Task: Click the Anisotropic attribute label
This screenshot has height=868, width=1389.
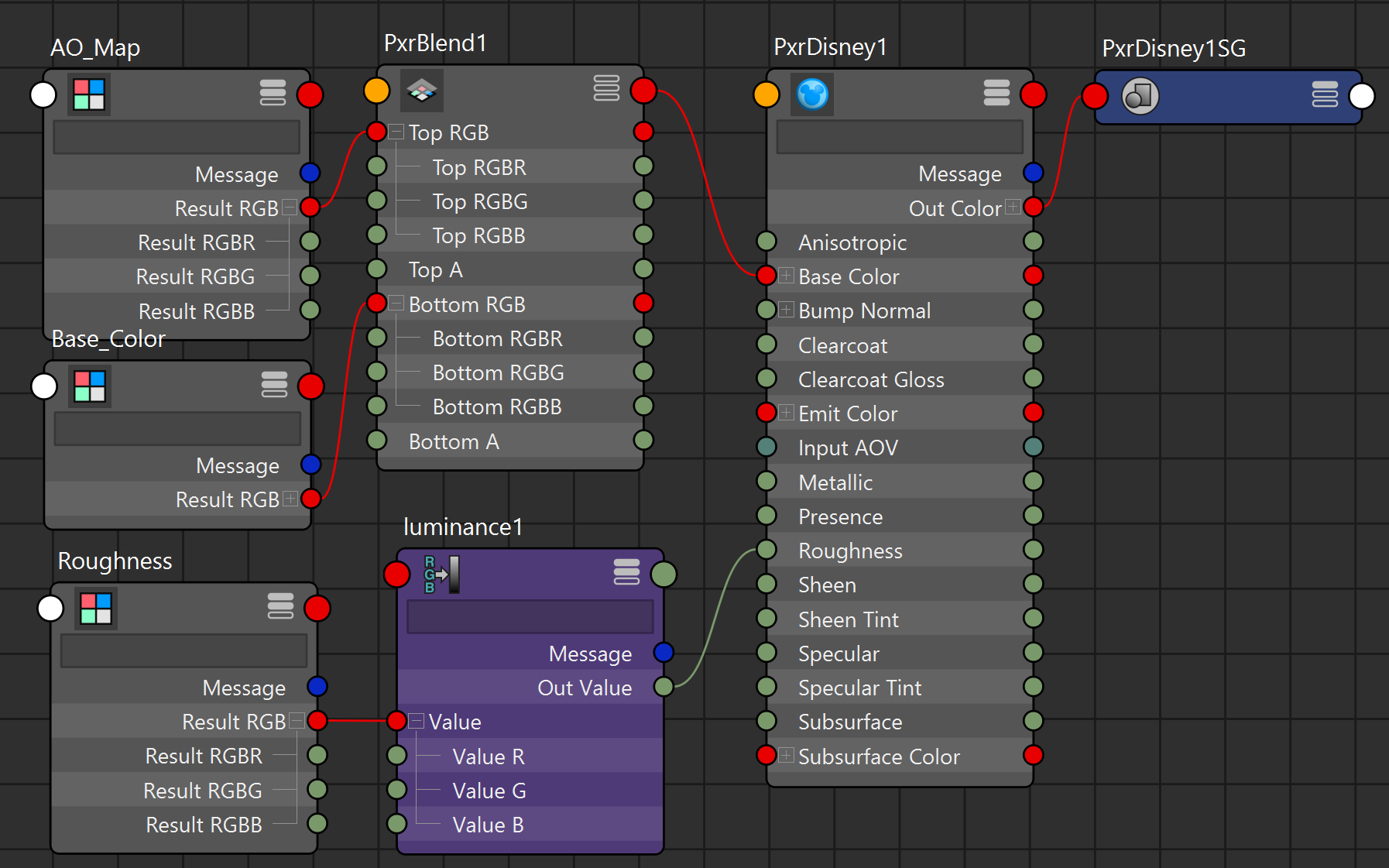Action: (x=852, y=242)
